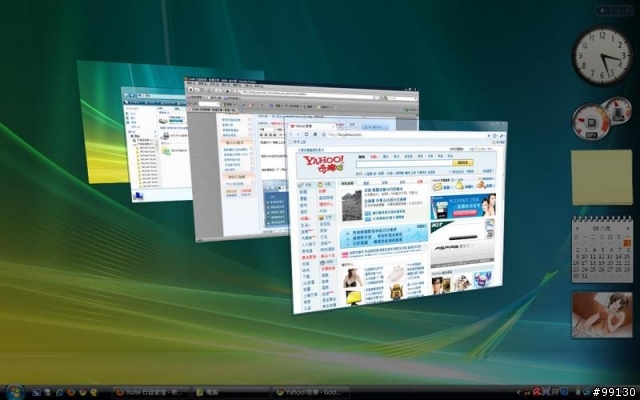Select the 電腦 taskbar button
This screenshot has height=400, width=640.
231,392
